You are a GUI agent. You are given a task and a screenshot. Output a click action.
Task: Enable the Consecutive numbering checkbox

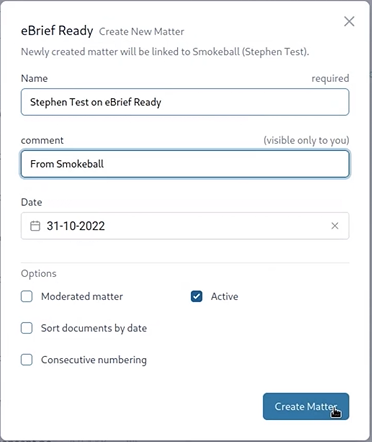(27, 360)
